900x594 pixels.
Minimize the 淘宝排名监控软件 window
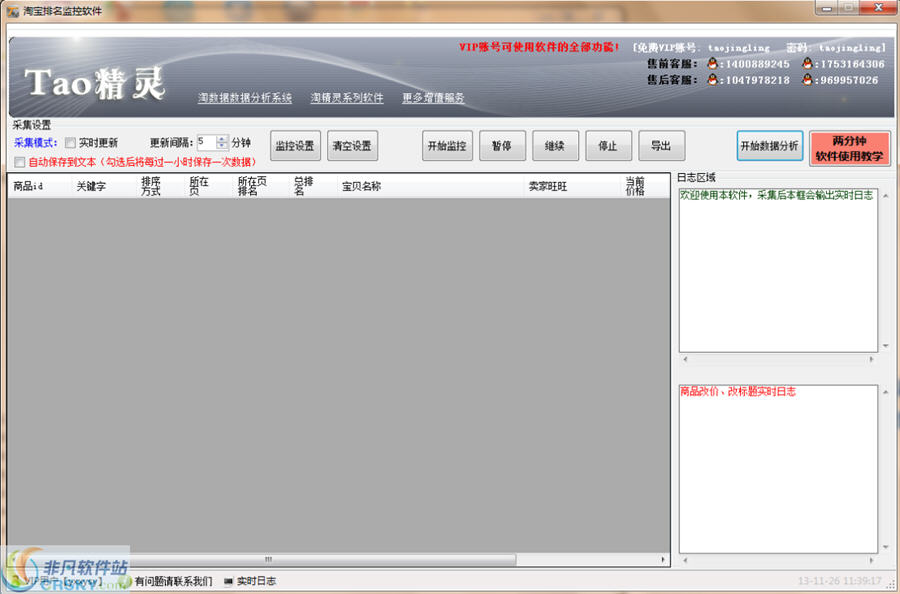pos(827,8)
